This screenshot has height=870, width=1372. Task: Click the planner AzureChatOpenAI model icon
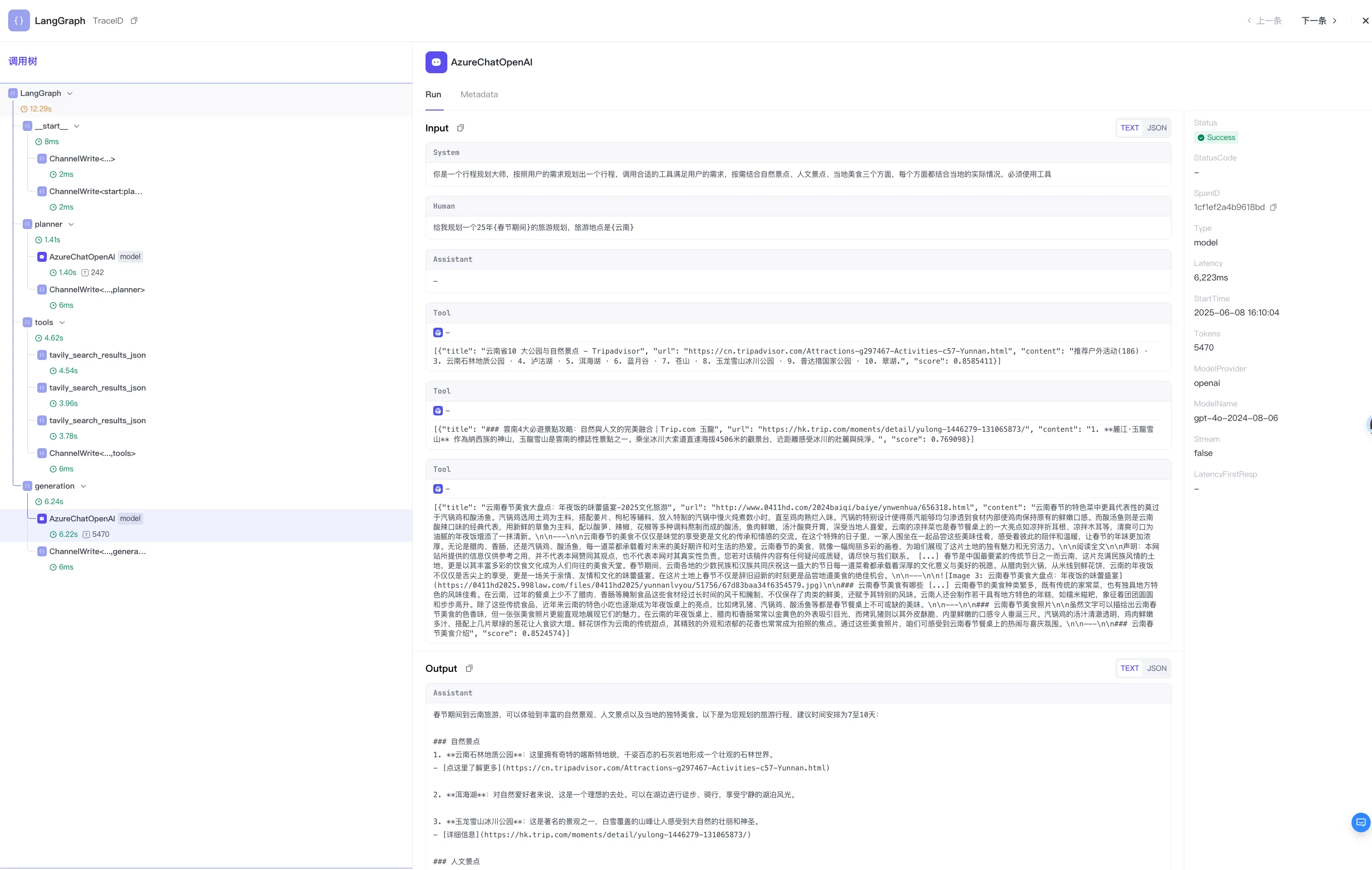[x=41, y=257]
